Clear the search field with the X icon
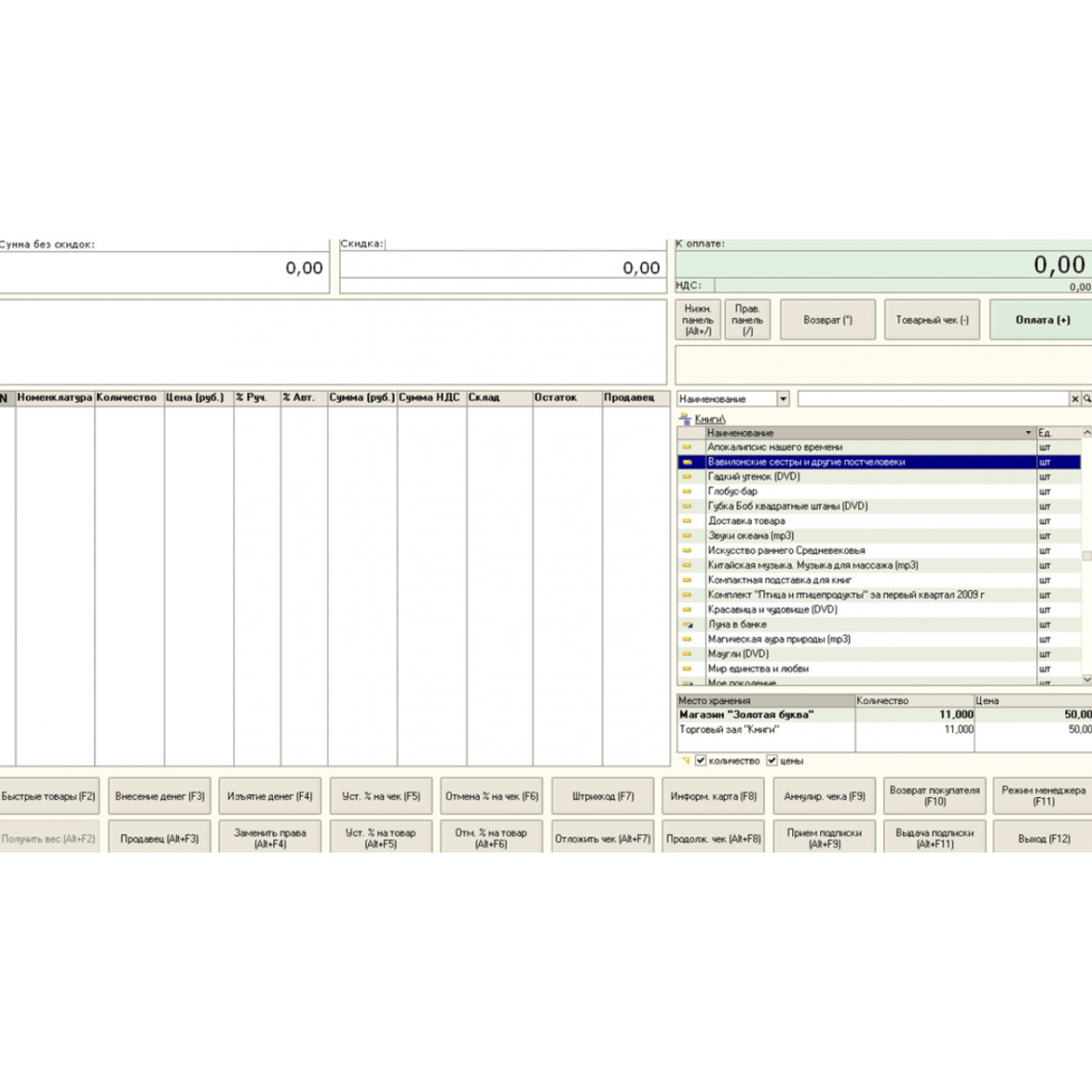Image resolution: width=1092 pixels, height=1092 pixels. point(1075,399)
